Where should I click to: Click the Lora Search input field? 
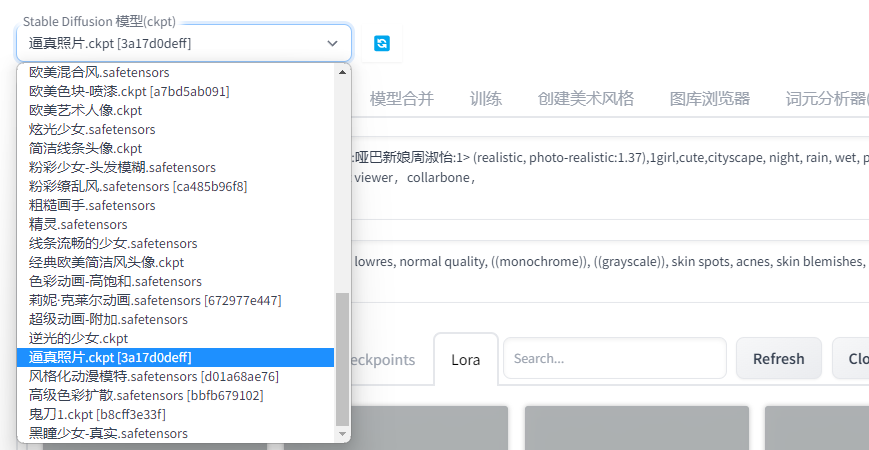click(x=615, y=359)
